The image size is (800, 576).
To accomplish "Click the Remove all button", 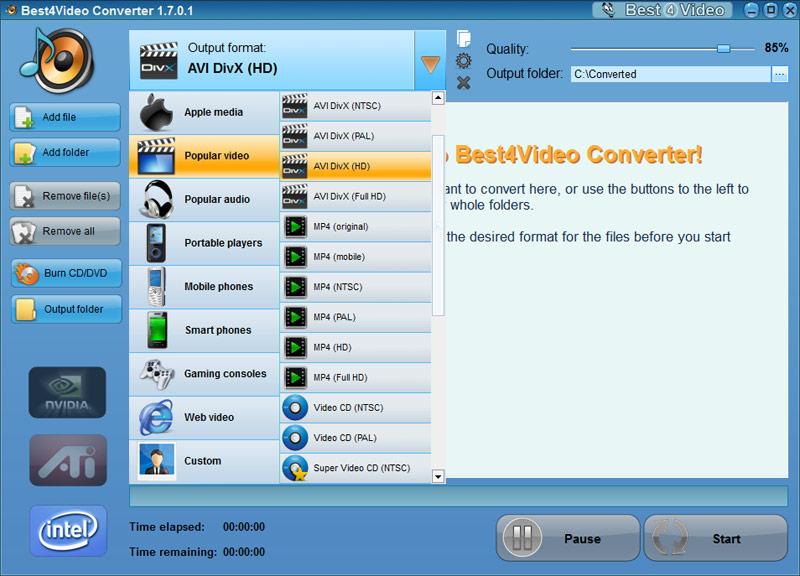I will click(x=65, y=231).
